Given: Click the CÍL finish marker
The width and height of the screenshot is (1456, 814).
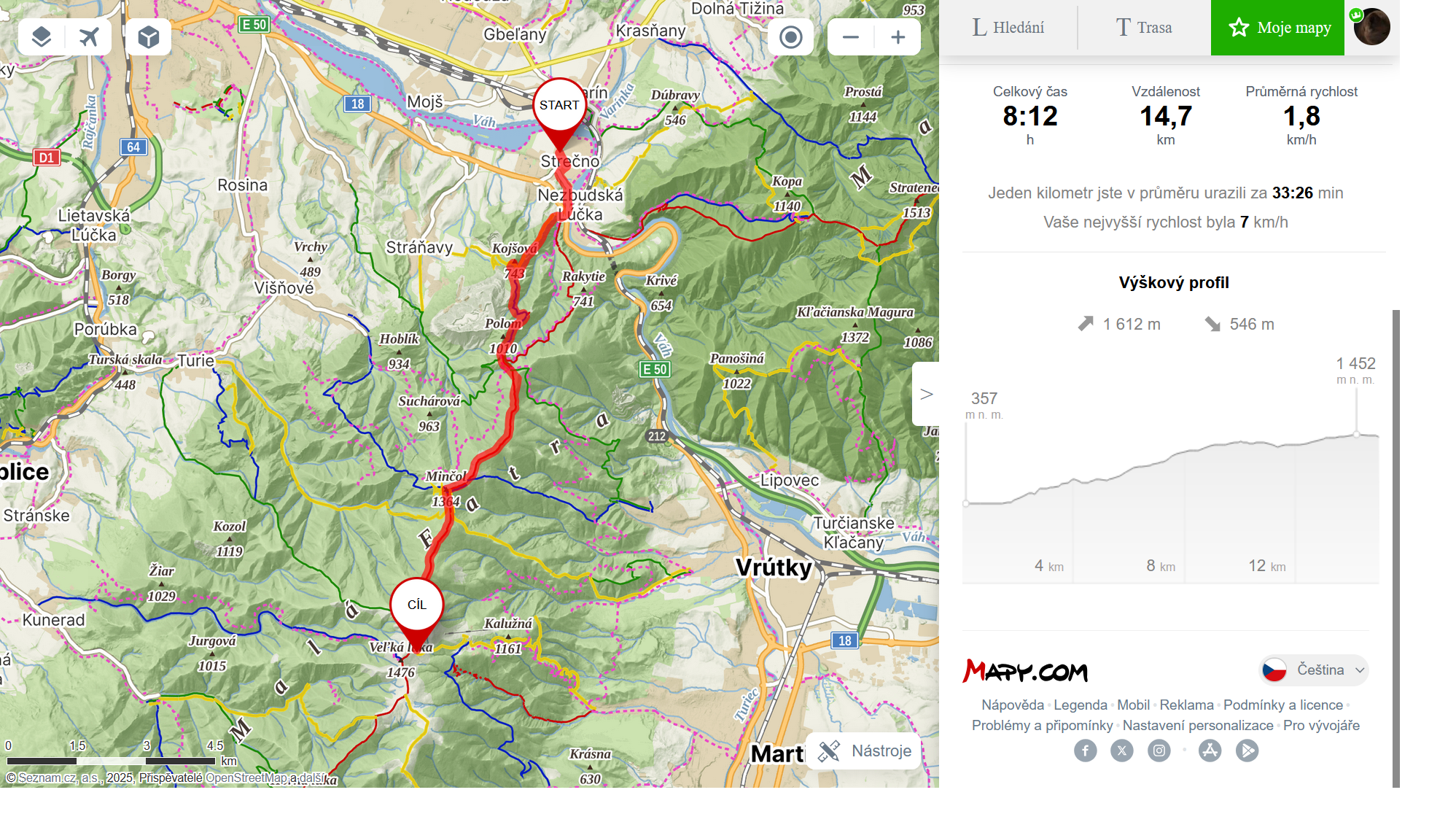Looking at the screenshot, I should pos(416,605).
